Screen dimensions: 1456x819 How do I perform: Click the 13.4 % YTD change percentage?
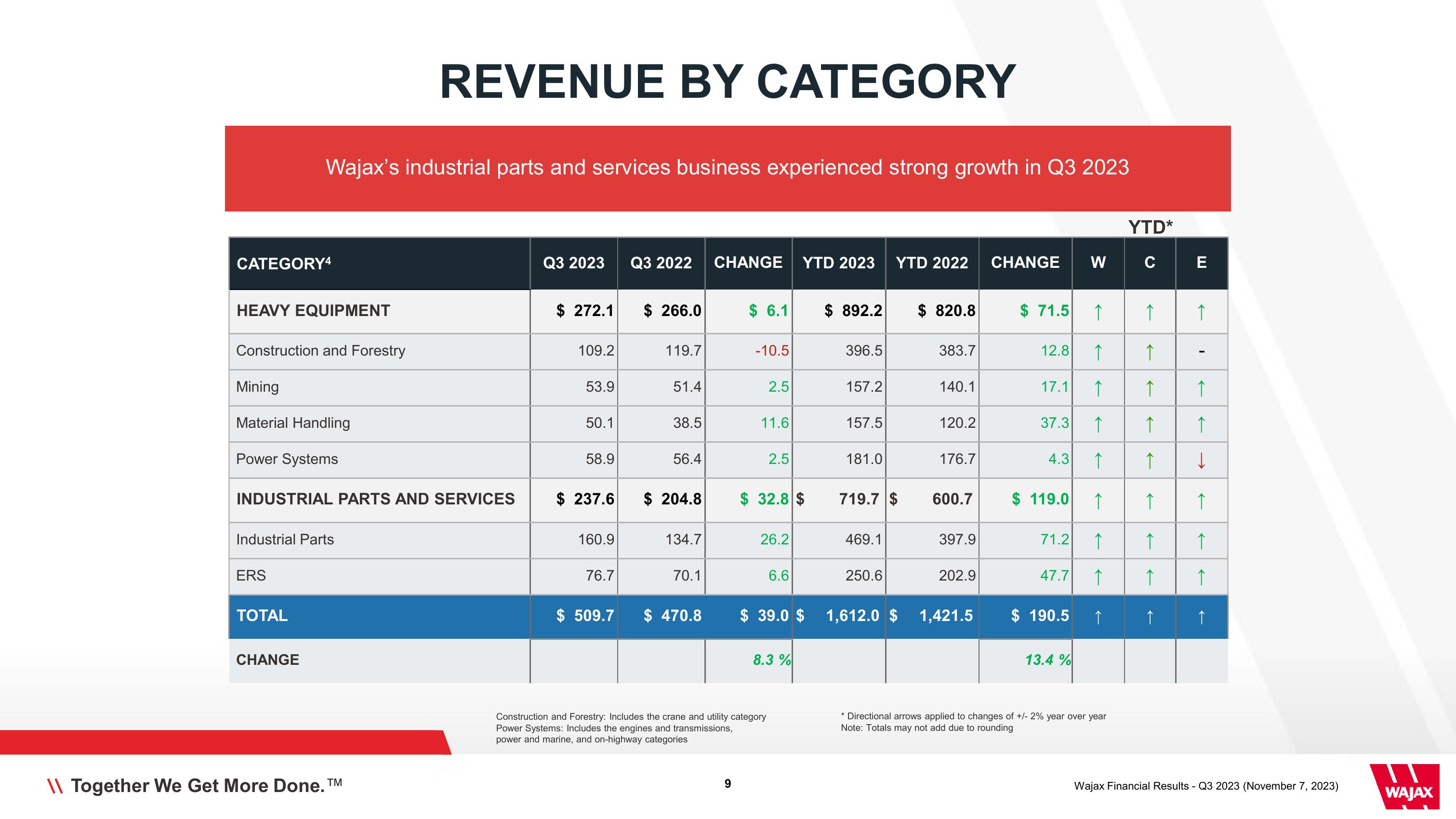(1048, 660)
